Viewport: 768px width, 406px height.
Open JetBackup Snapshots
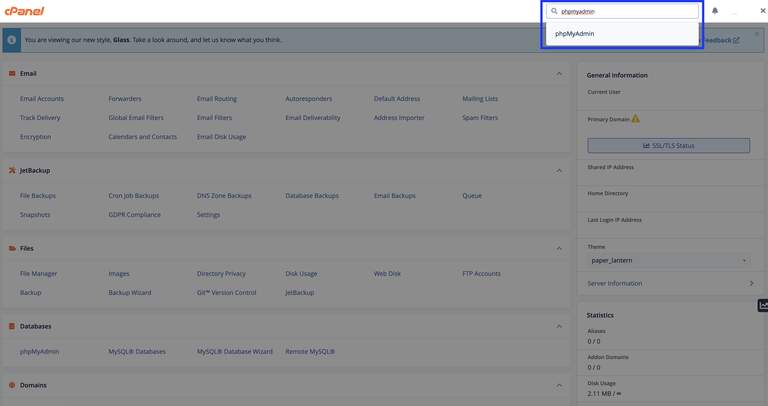pos(35,215)
